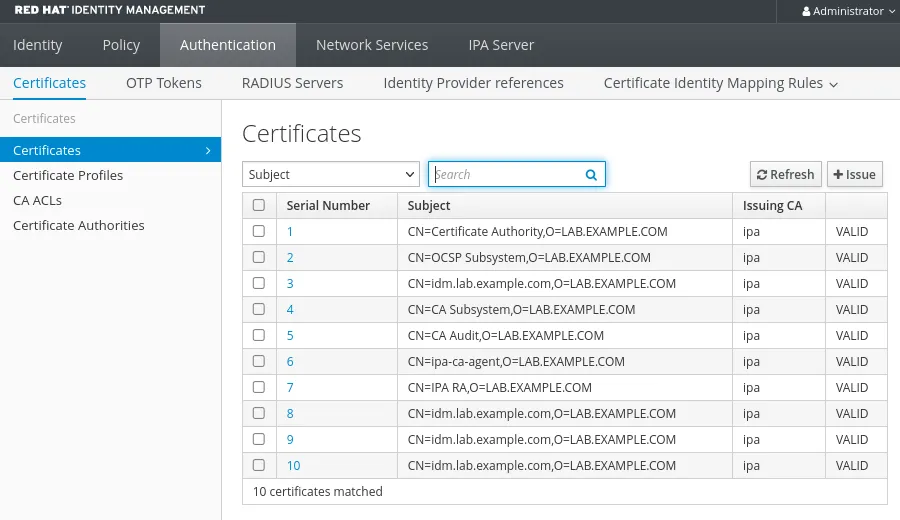This screenshot has height=520, width=900.
Task: Select checkbox for CN=IPA RA certificate
Action: click(x=259, y=387)
